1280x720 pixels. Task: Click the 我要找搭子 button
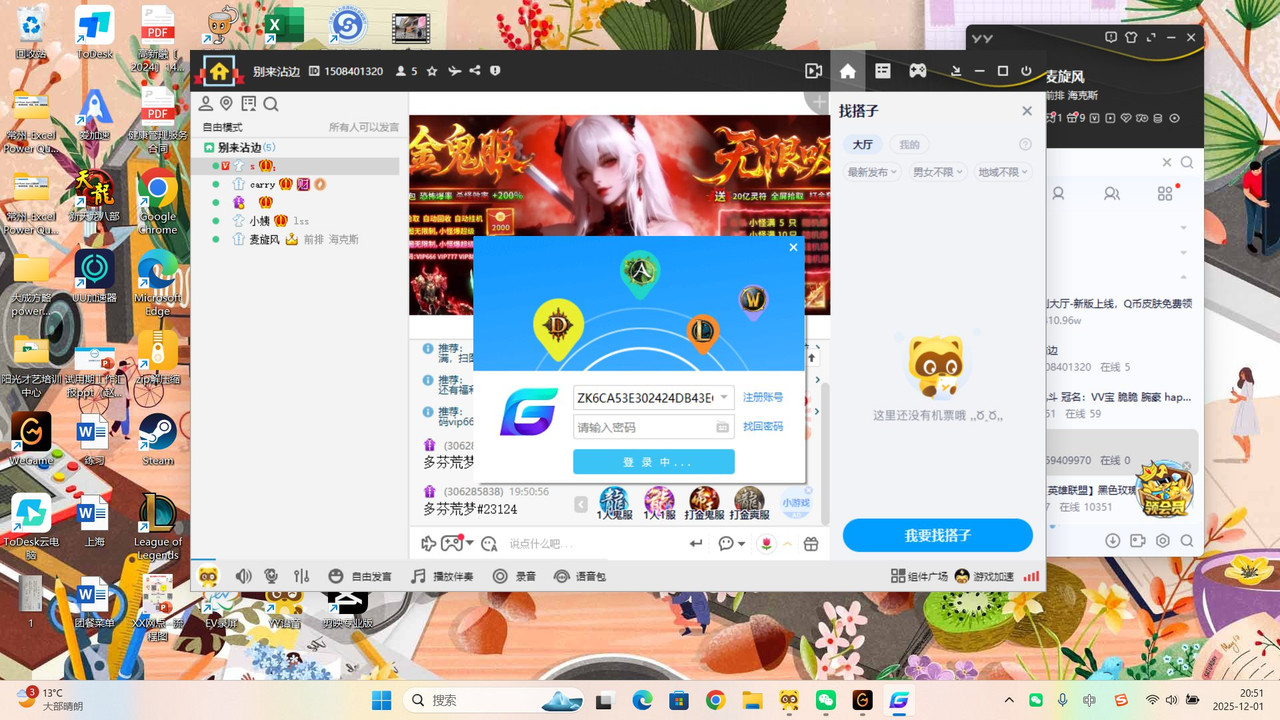tap(938, 535)
